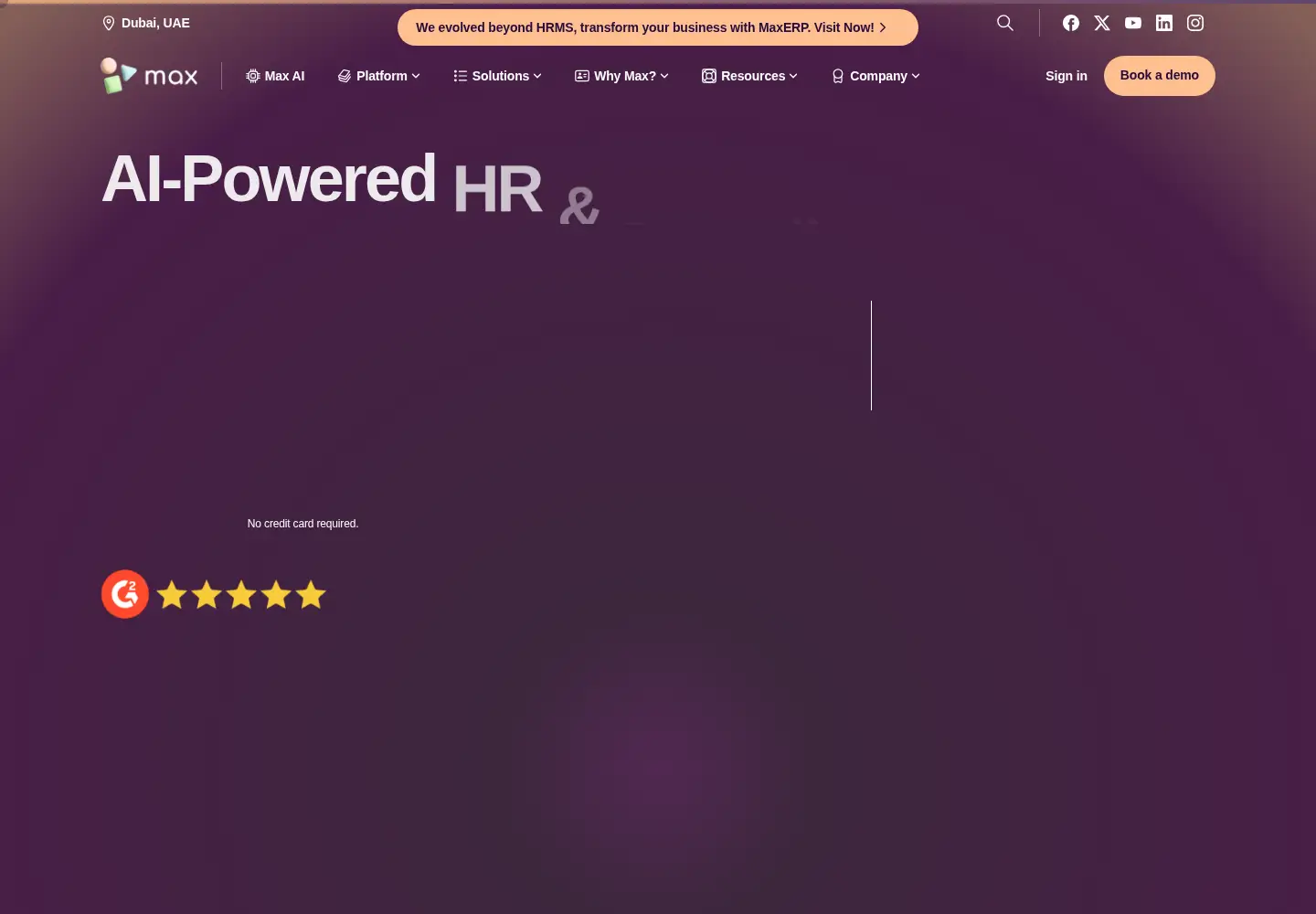1316x914 pixels.
Task: Open the YouTube channel icon
Action: point(1133,23)
